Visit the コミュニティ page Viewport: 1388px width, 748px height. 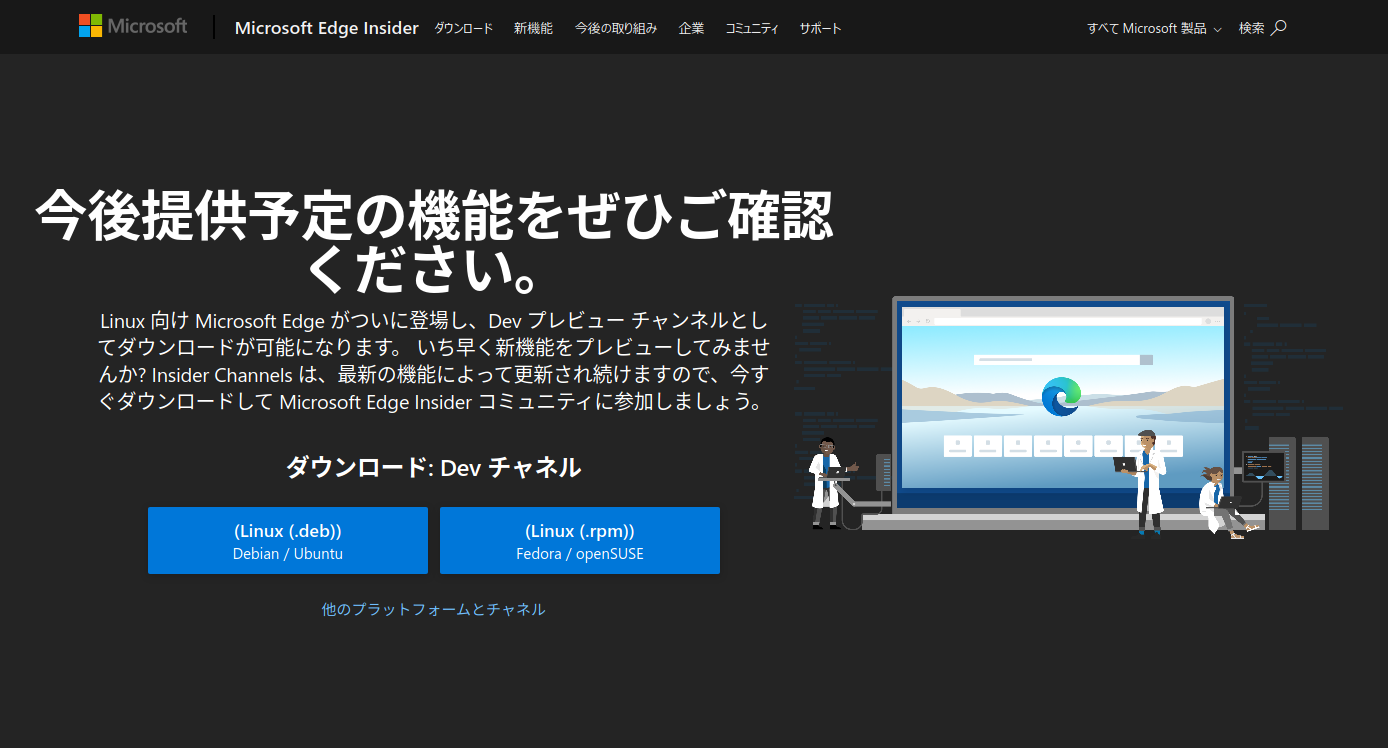[752, 28]
